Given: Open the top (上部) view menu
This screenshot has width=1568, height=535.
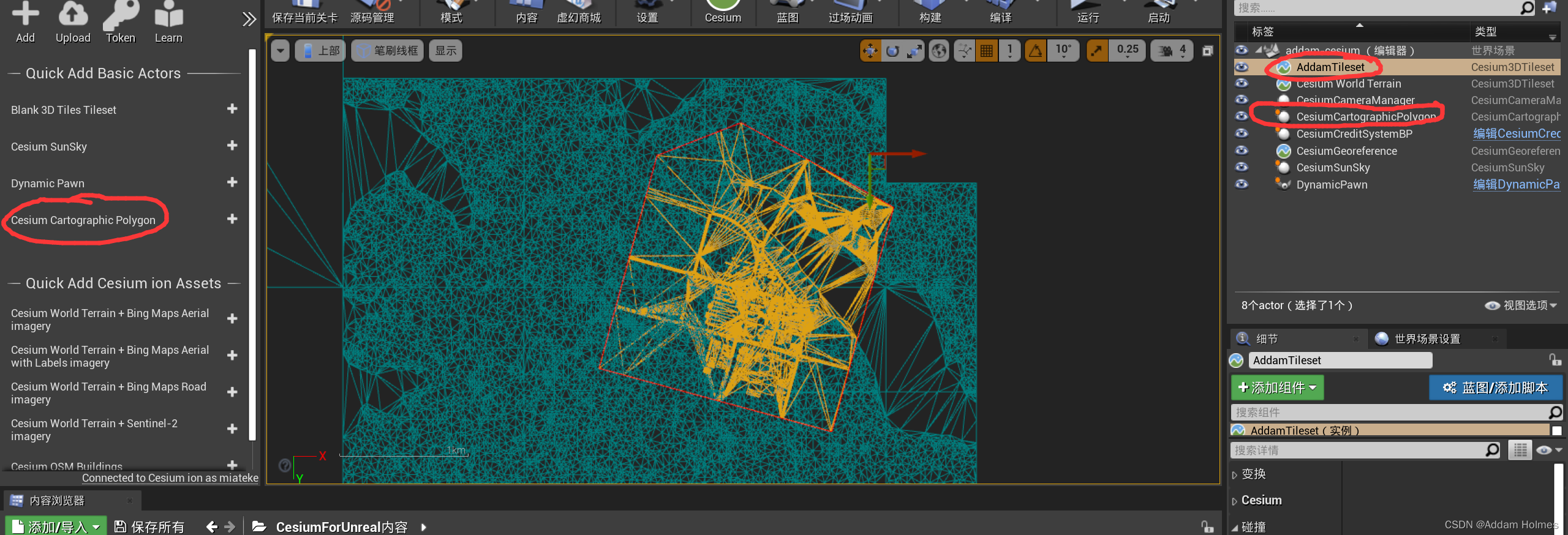Looking at the screenshot, I should click(x=320, y=51).
